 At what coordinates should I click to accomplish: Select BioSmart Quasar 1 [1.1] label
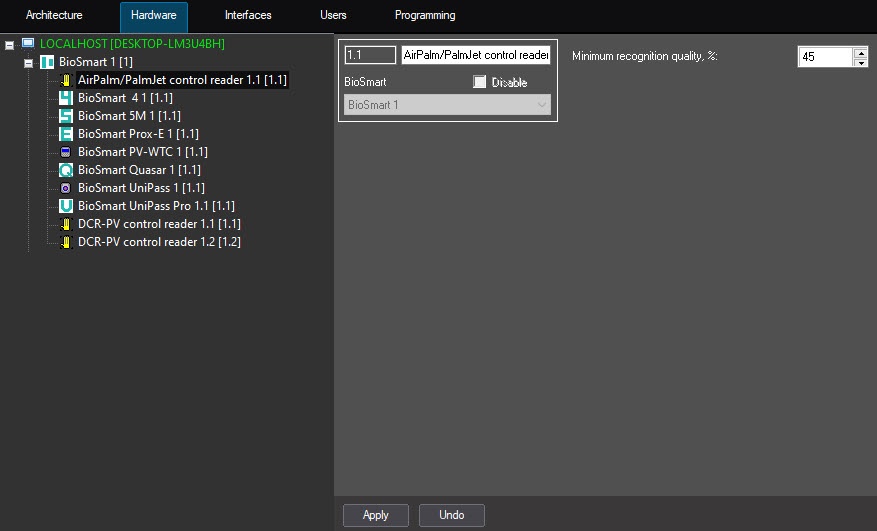[139, 170]
